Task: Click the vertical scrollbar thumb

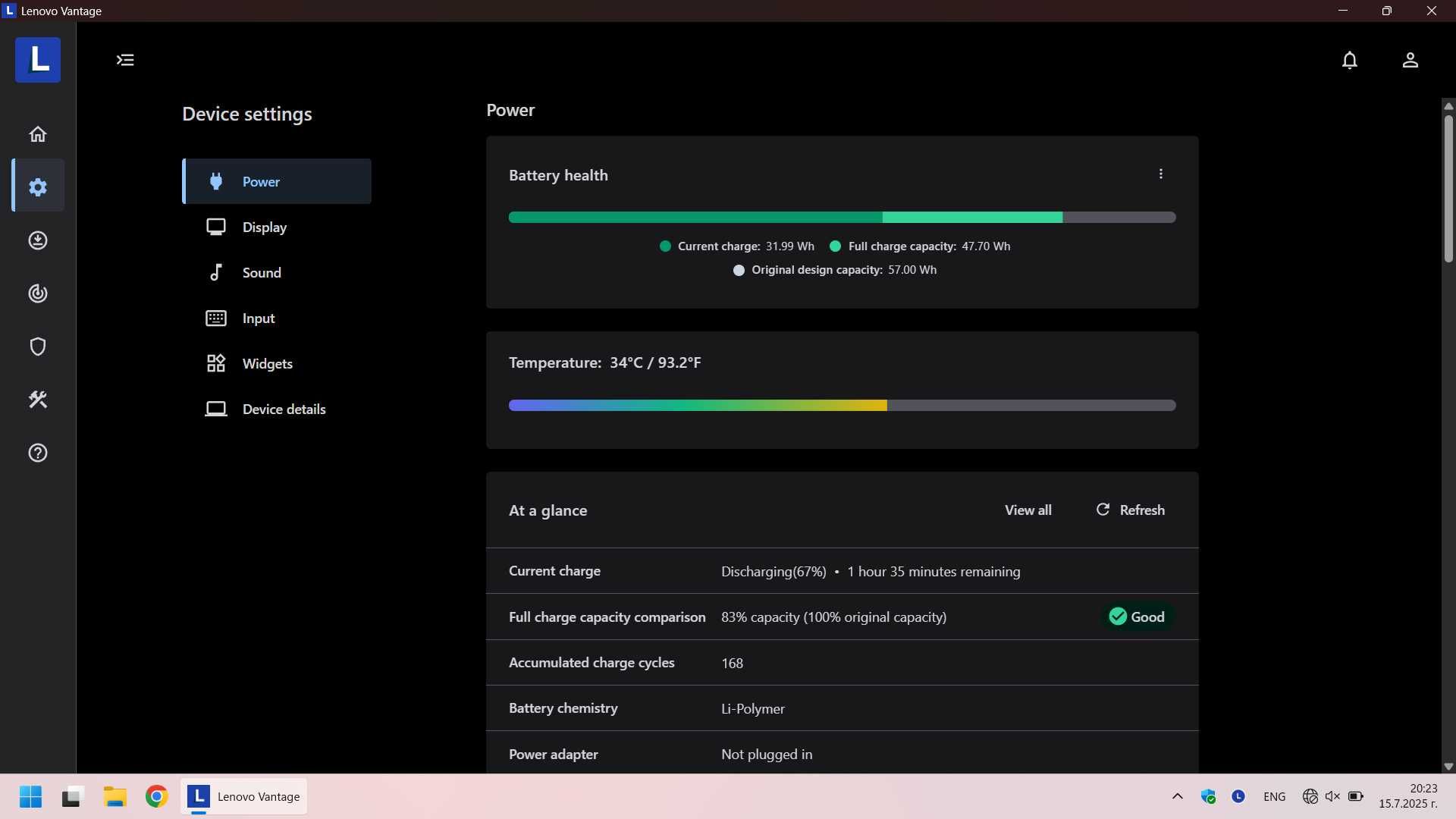Action: click(1448, 188)
